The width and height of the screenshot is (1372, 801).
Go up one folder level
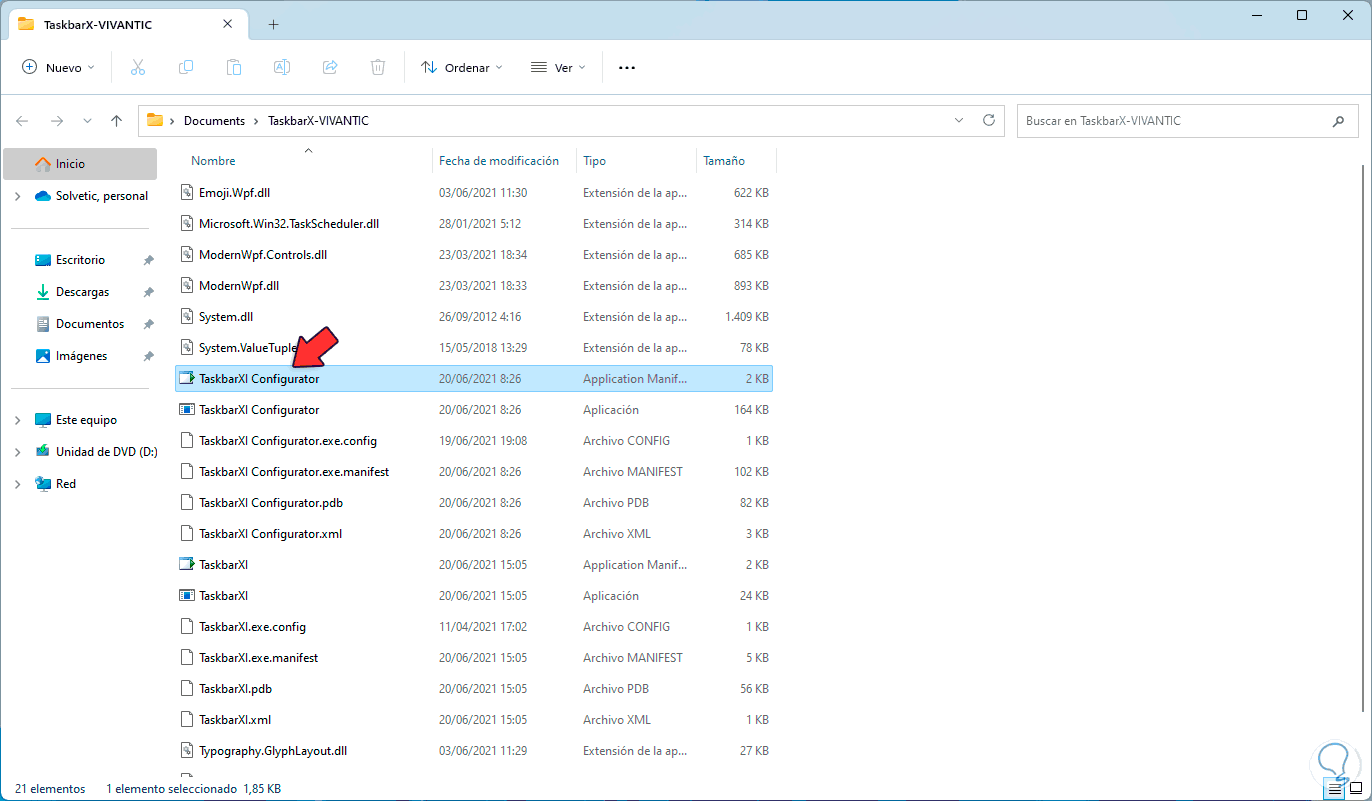point(116,121)
